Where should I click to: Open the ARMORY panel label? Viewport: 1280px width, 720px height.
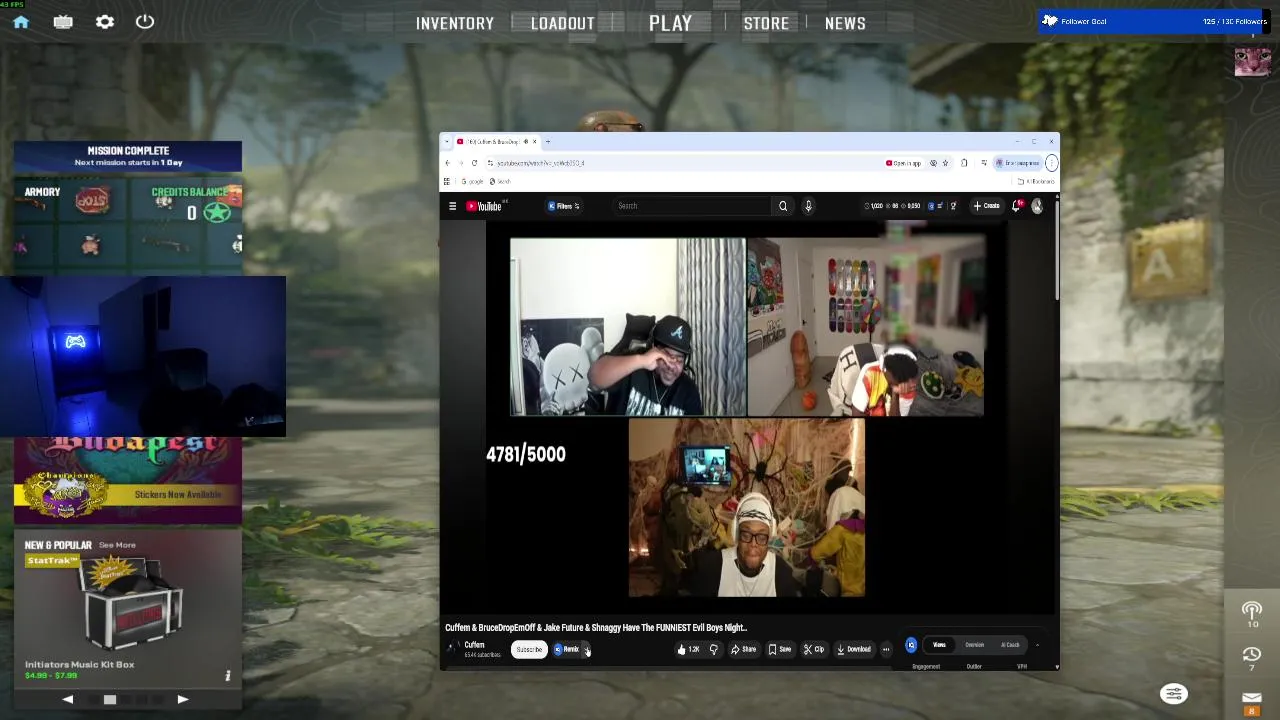42,192
